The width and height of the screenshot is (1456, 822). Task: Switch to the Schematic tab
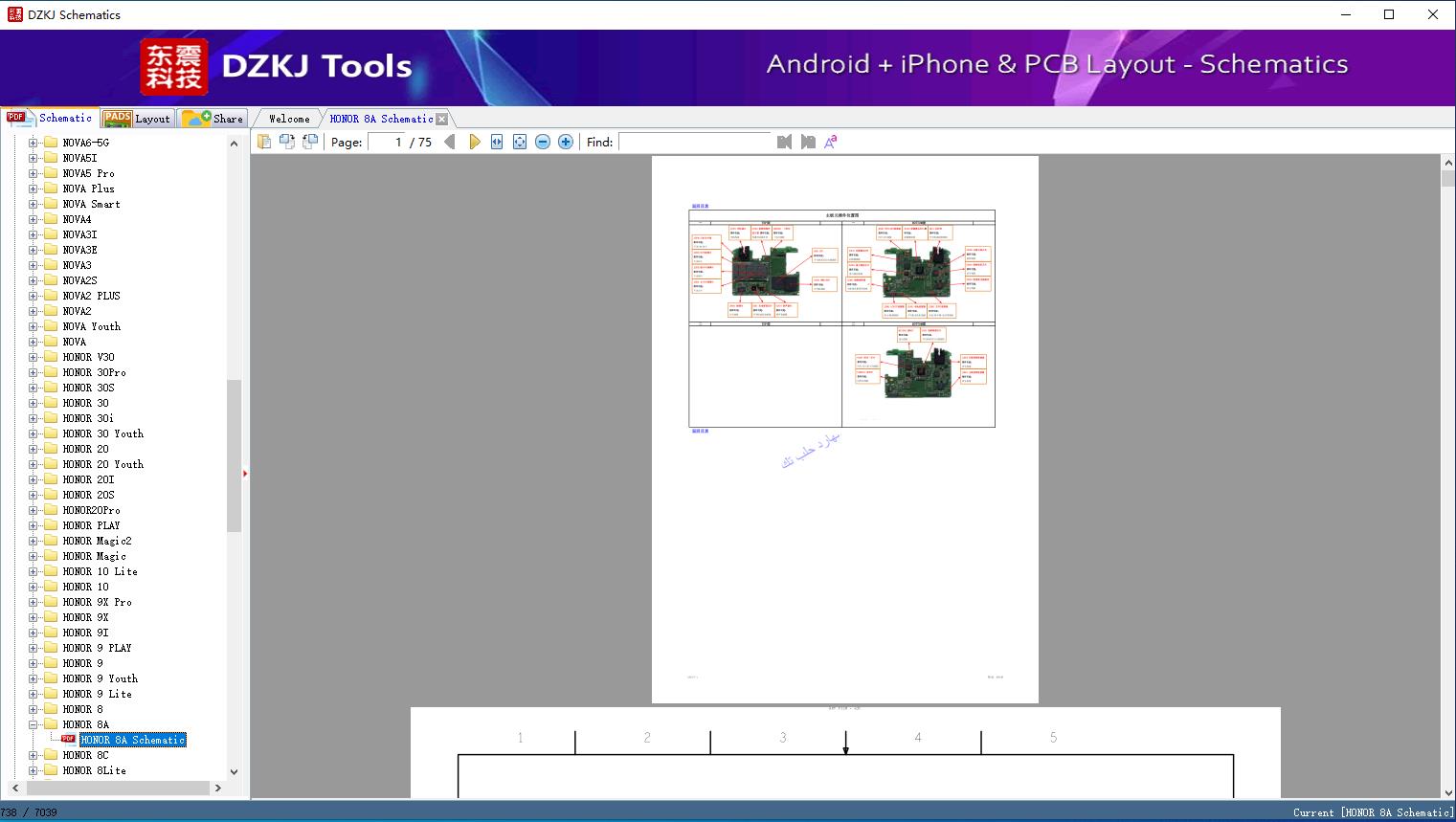[x=50, y=118]
